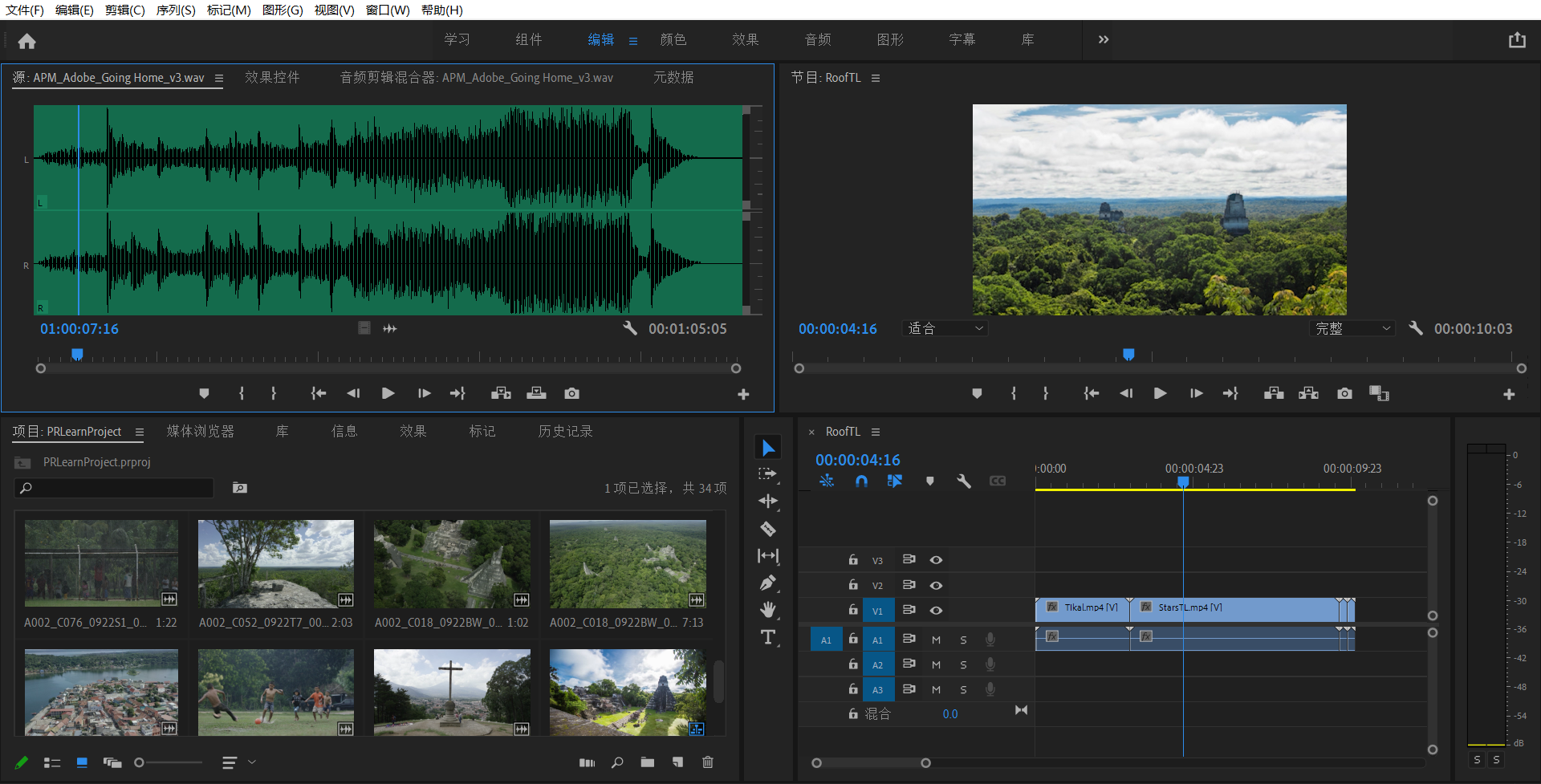Viewport: 1541px width, 784px height.
Task: Open Program monitor settings wrench
Action: [x=1416, y=328]
